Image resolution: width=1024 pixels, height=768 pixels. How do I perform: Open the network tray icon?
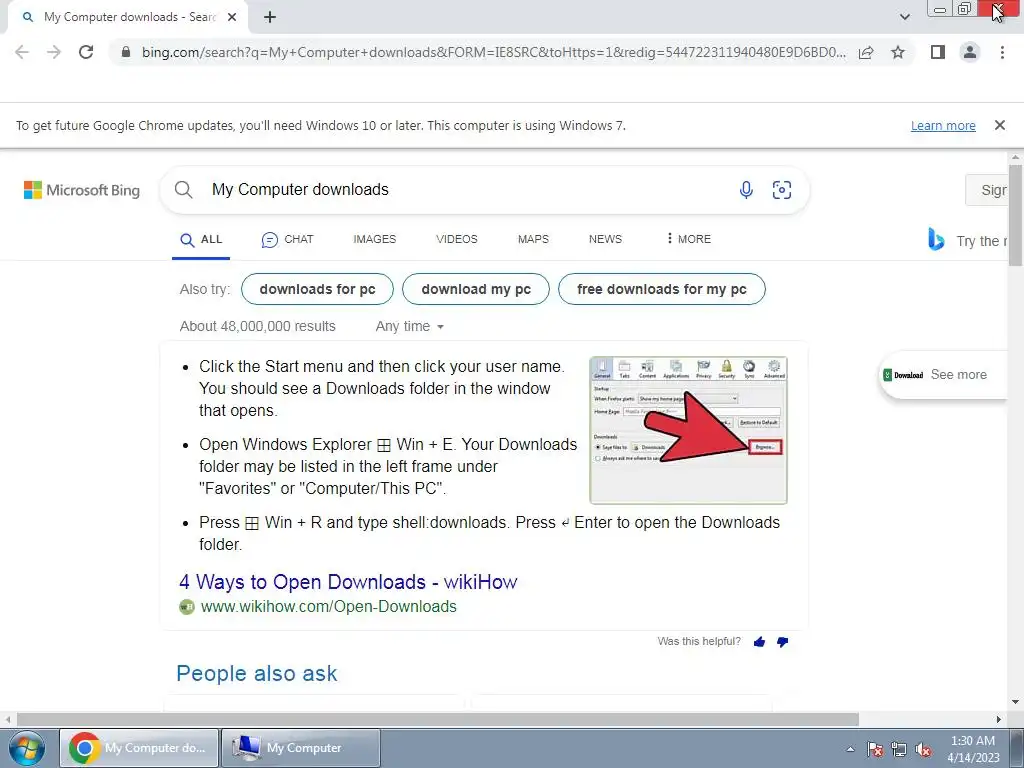pos(899,749)
